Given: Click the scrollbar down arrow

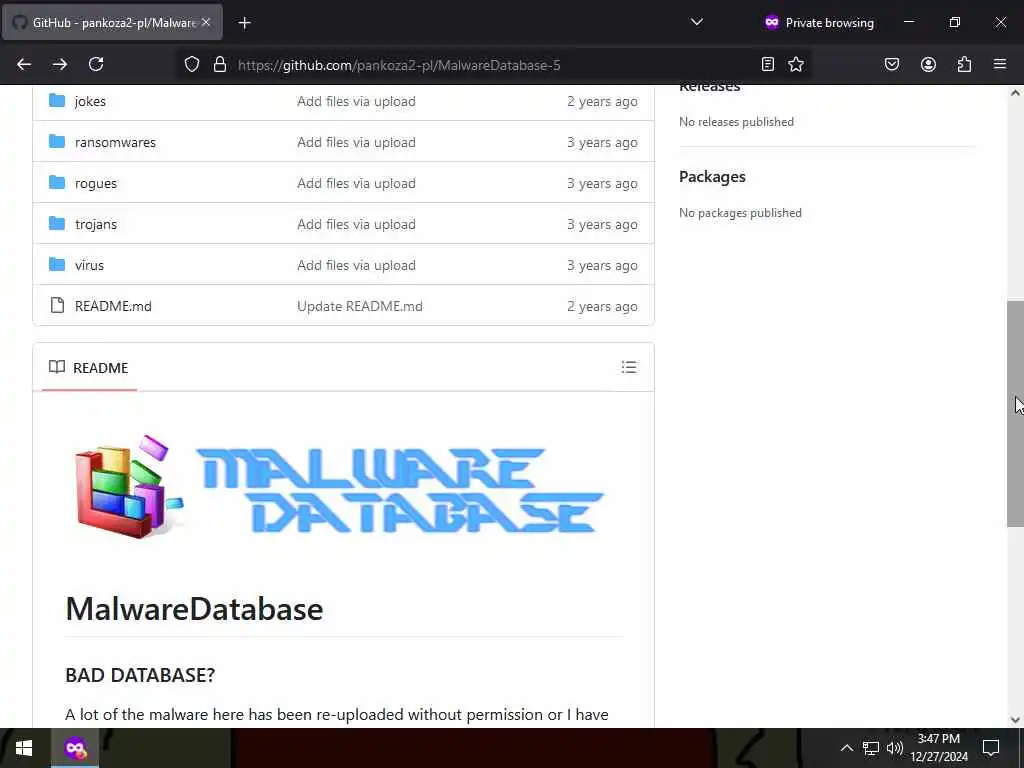Looking at the screenshot, I should (1015, 720).
